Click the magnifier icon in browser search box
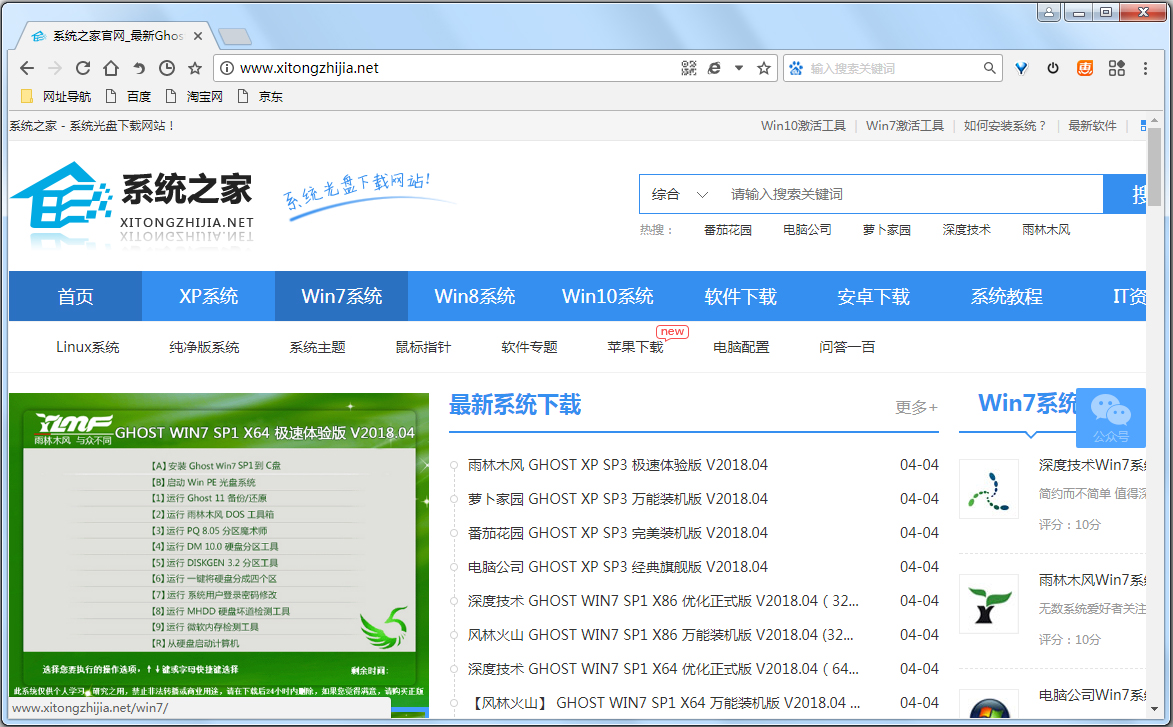Viewport: 1173px width, 727px height. point(989,68)
